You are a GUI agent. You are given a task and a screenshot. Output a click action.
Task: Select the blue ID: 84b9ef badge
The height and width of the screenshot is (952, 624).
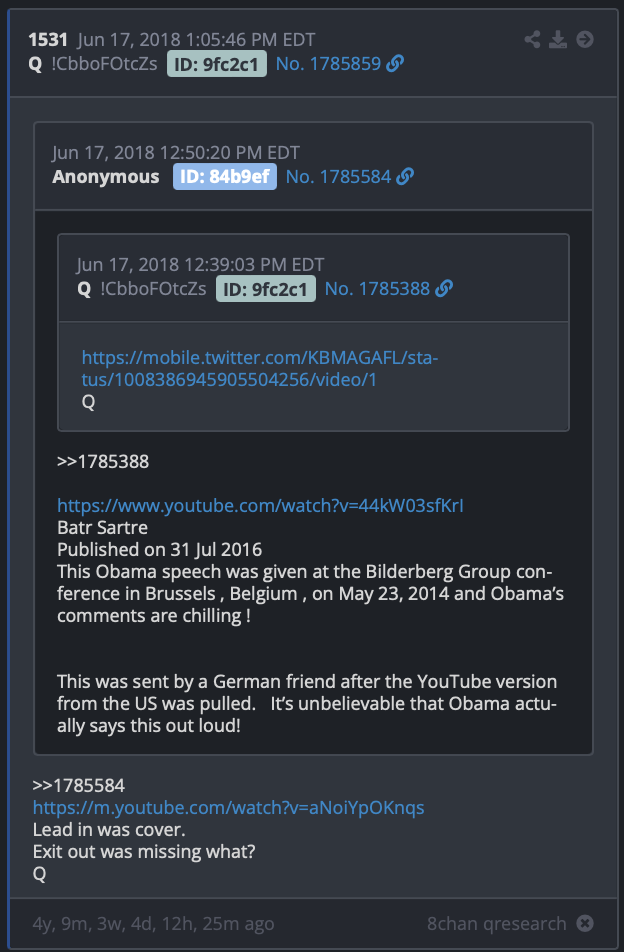[x=225, y=177]
